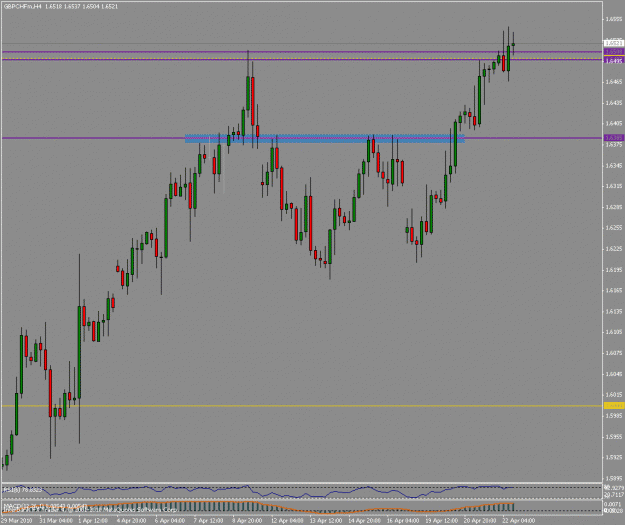Click the price scale label 1.6045
The width and height of the screenshot is (625, 525).
(614, 374)
